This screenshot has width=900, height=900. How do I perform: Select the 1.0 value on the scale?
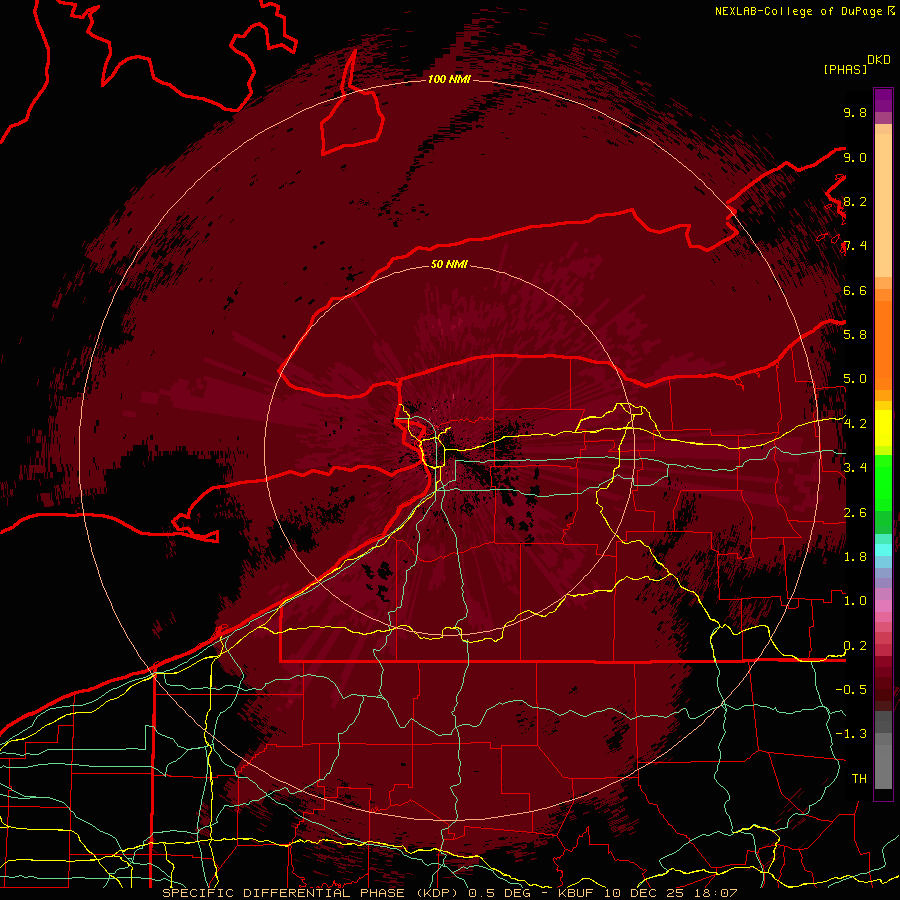pyautogui.click(x=855, y=601)
